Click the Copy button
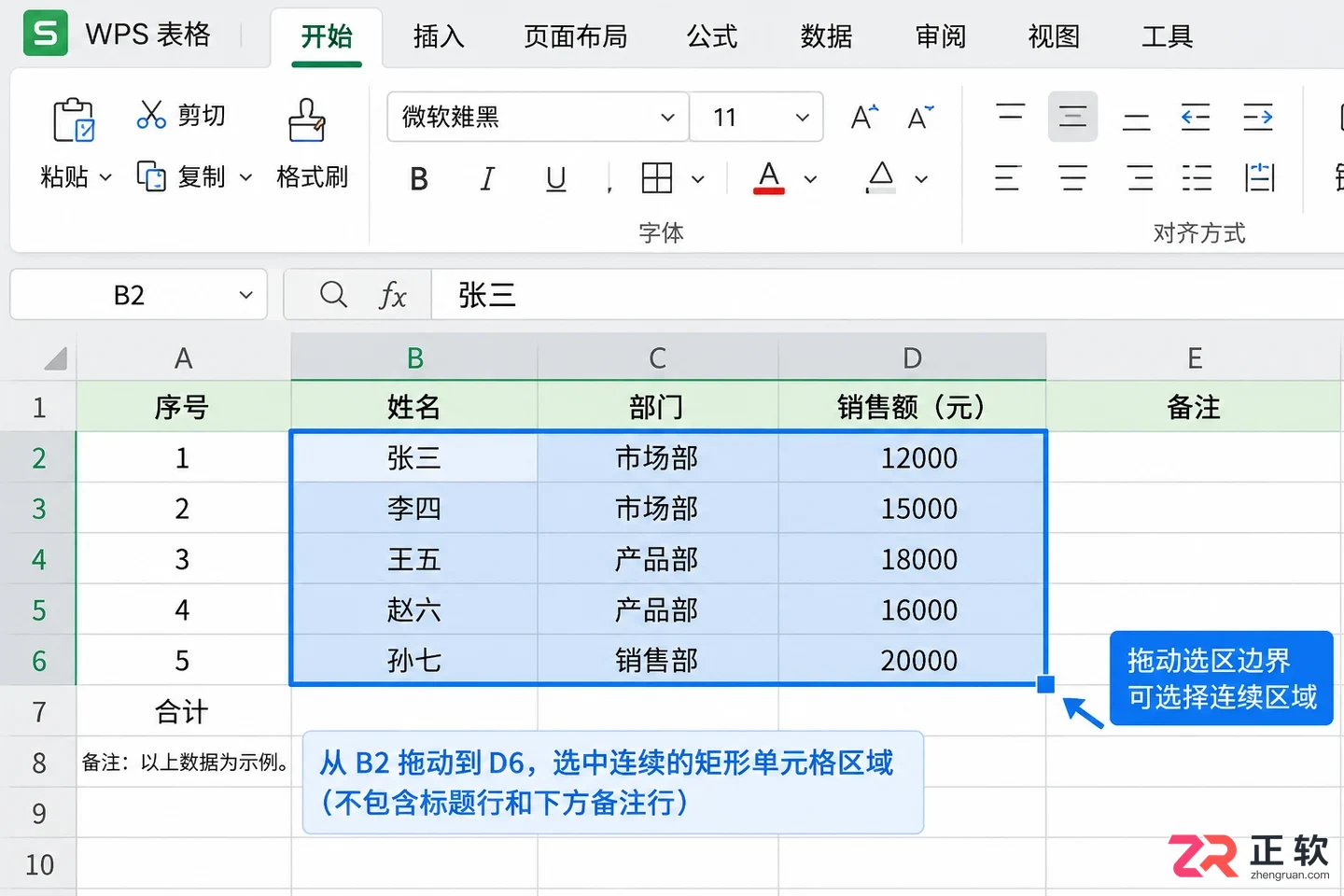Viewport: 1344px width, 896px height. coord(182,176)
